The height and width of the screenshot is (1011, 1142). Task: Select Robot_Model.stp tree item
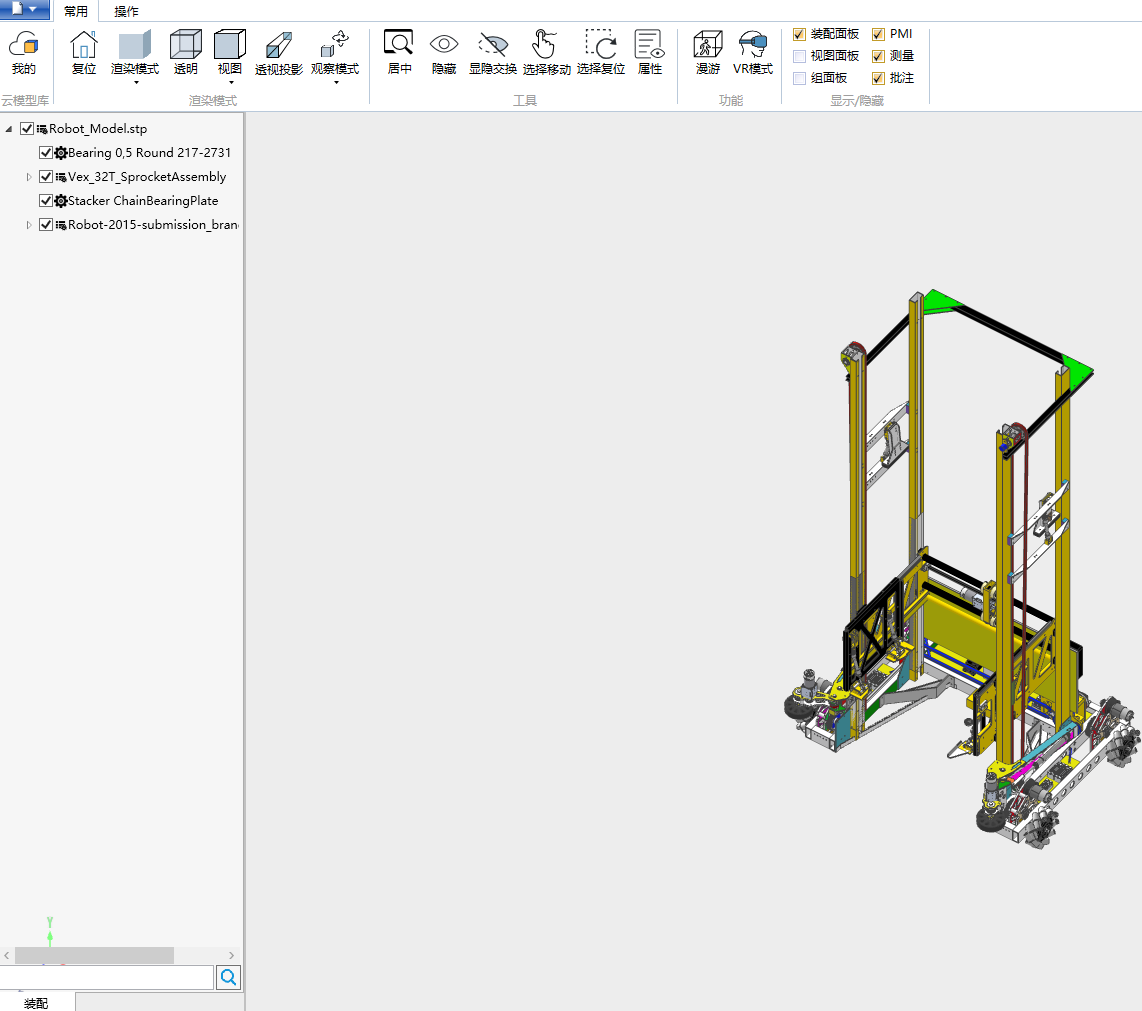click(x=98, y=129)
